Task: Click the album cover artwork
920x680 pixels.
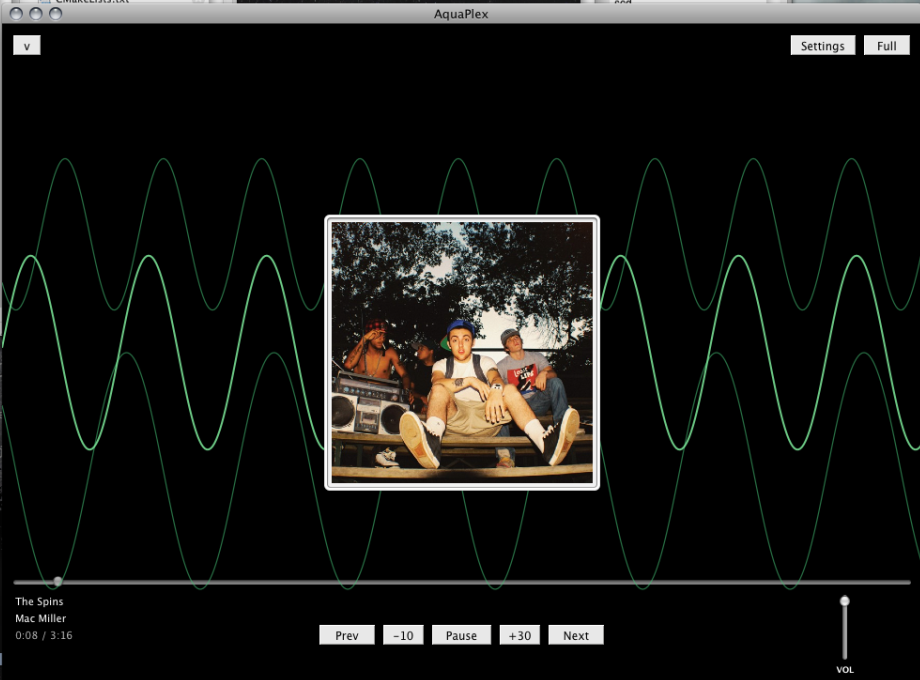Action: point(462,353)
